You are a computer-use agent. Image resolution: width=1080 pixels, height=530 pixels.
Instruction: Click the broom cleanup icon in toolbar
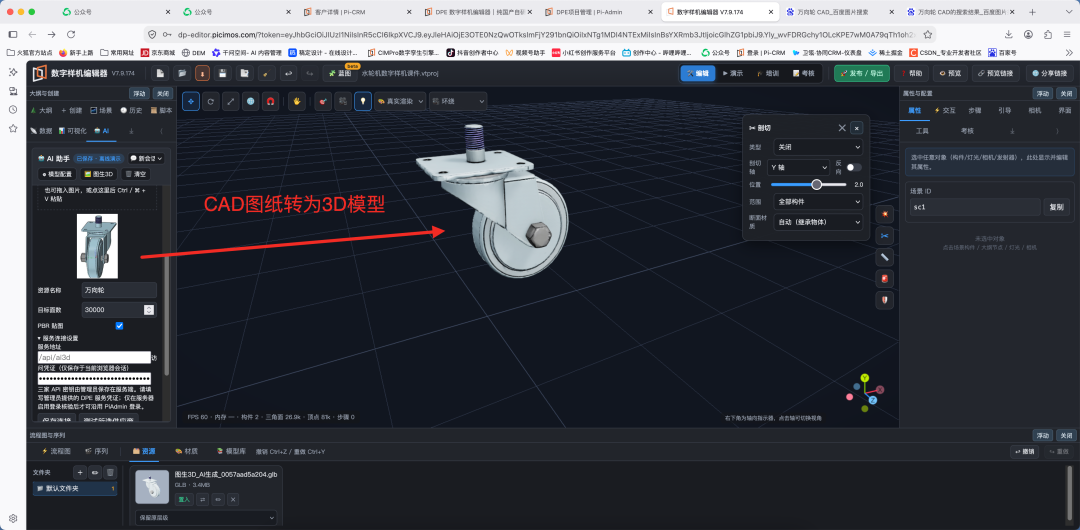265,73
